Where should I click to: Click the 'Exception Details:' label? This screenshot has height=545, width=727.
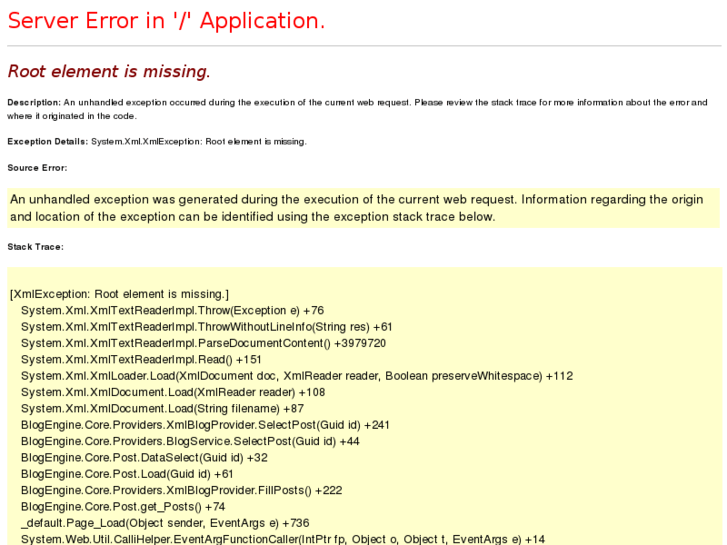(x=47, y=141)
